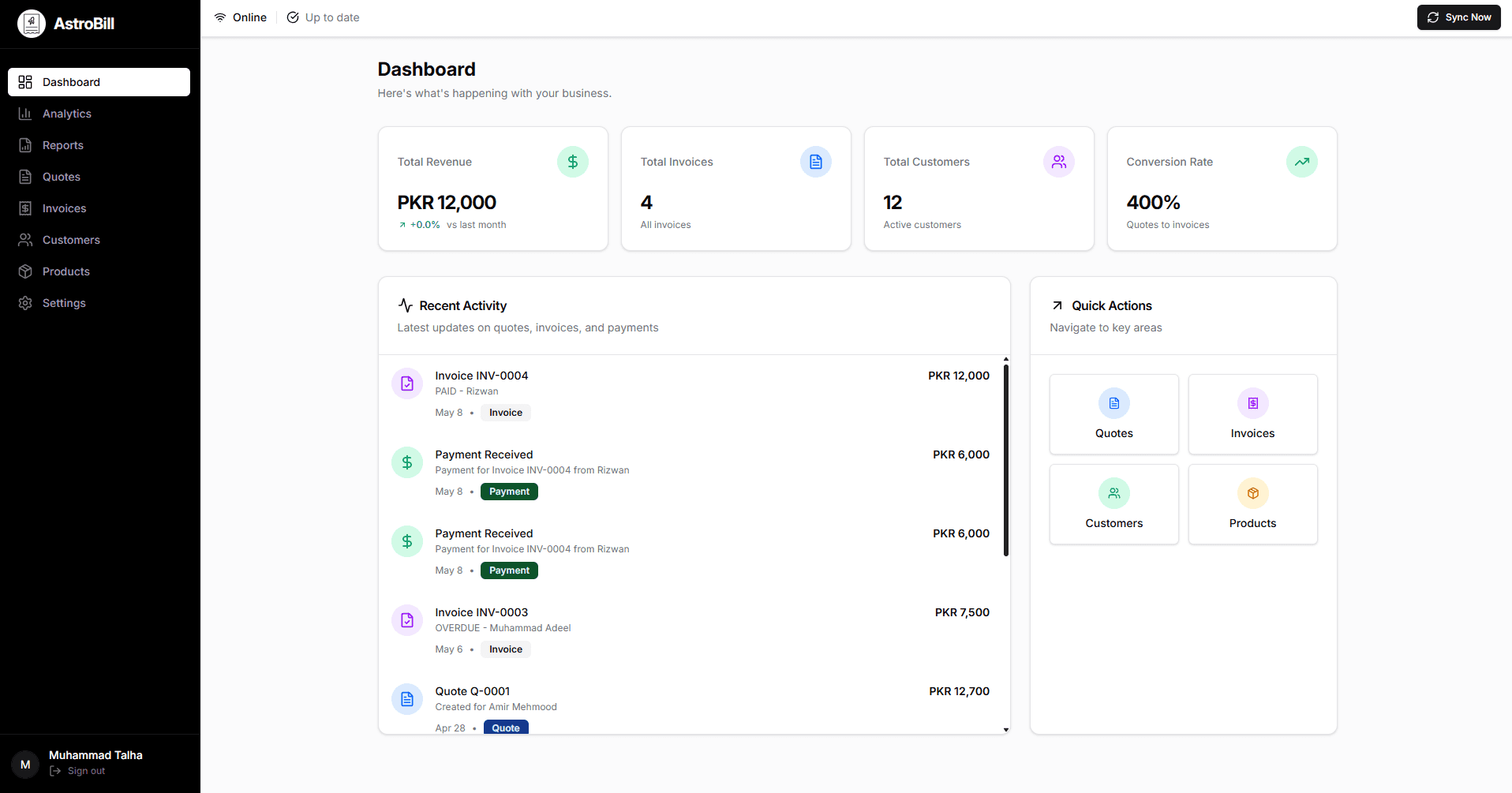Click the OVERDUE - Muhammad Adeel status text
This screenshot has height=793, width=1512.
click(503, 628)
